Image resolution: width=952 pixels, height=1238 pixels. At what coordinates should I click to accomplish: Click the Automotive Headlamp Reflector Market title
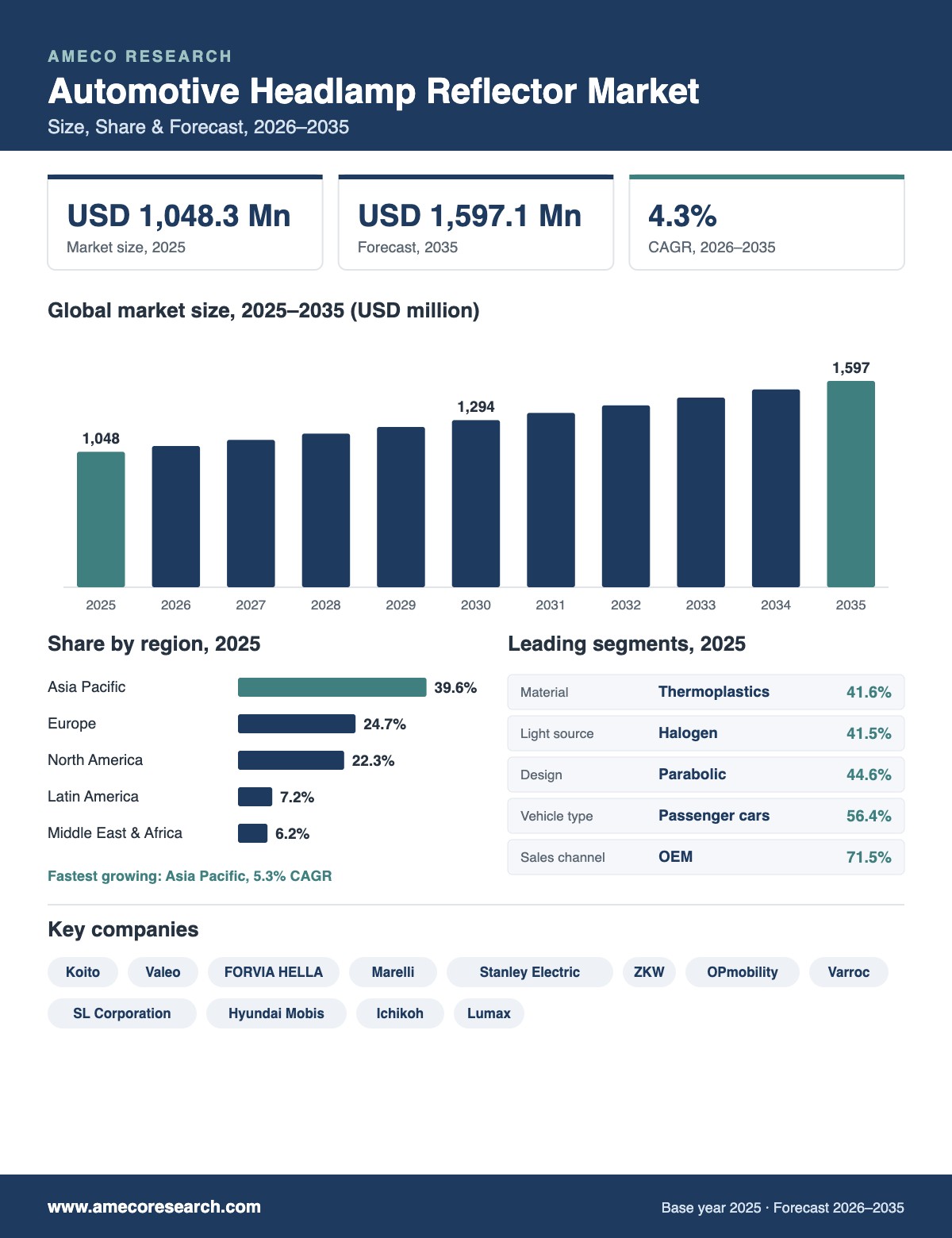374,91
